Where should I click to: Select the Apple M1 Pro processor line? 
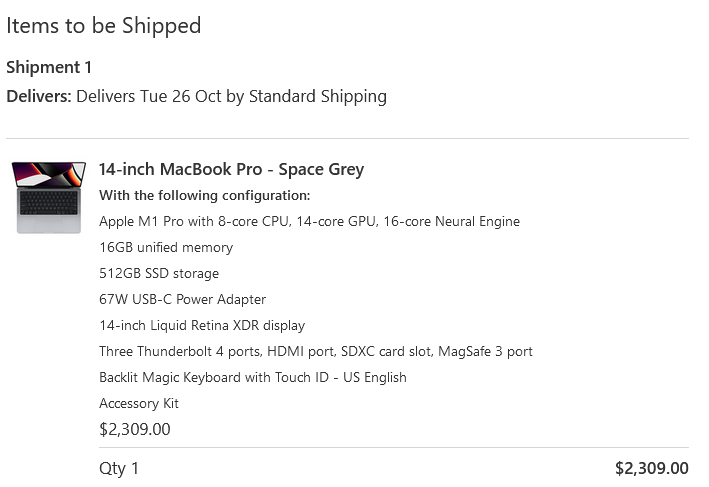click(309, 221)
